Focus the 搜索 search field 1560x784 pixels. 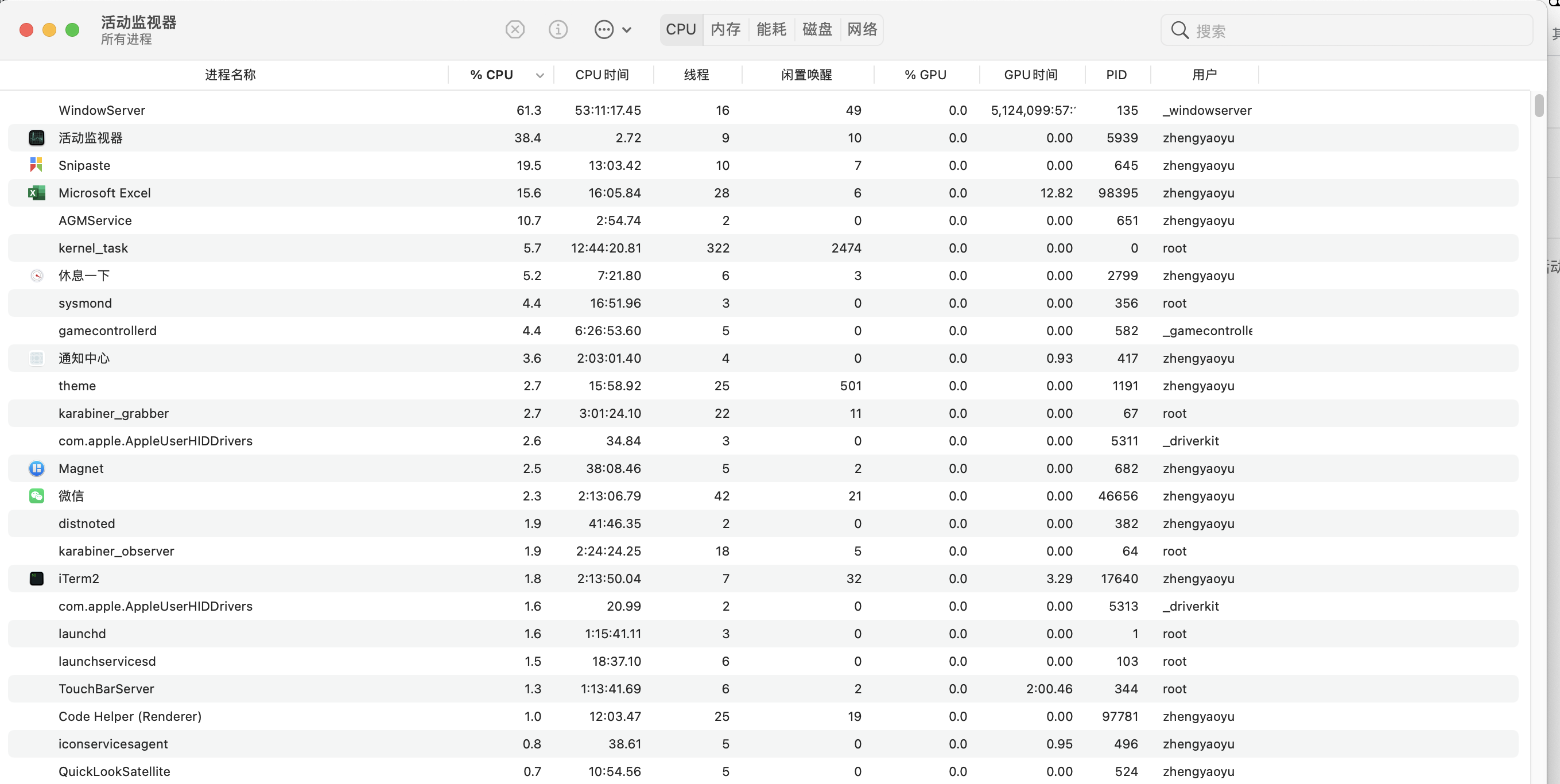(1346, 30)
